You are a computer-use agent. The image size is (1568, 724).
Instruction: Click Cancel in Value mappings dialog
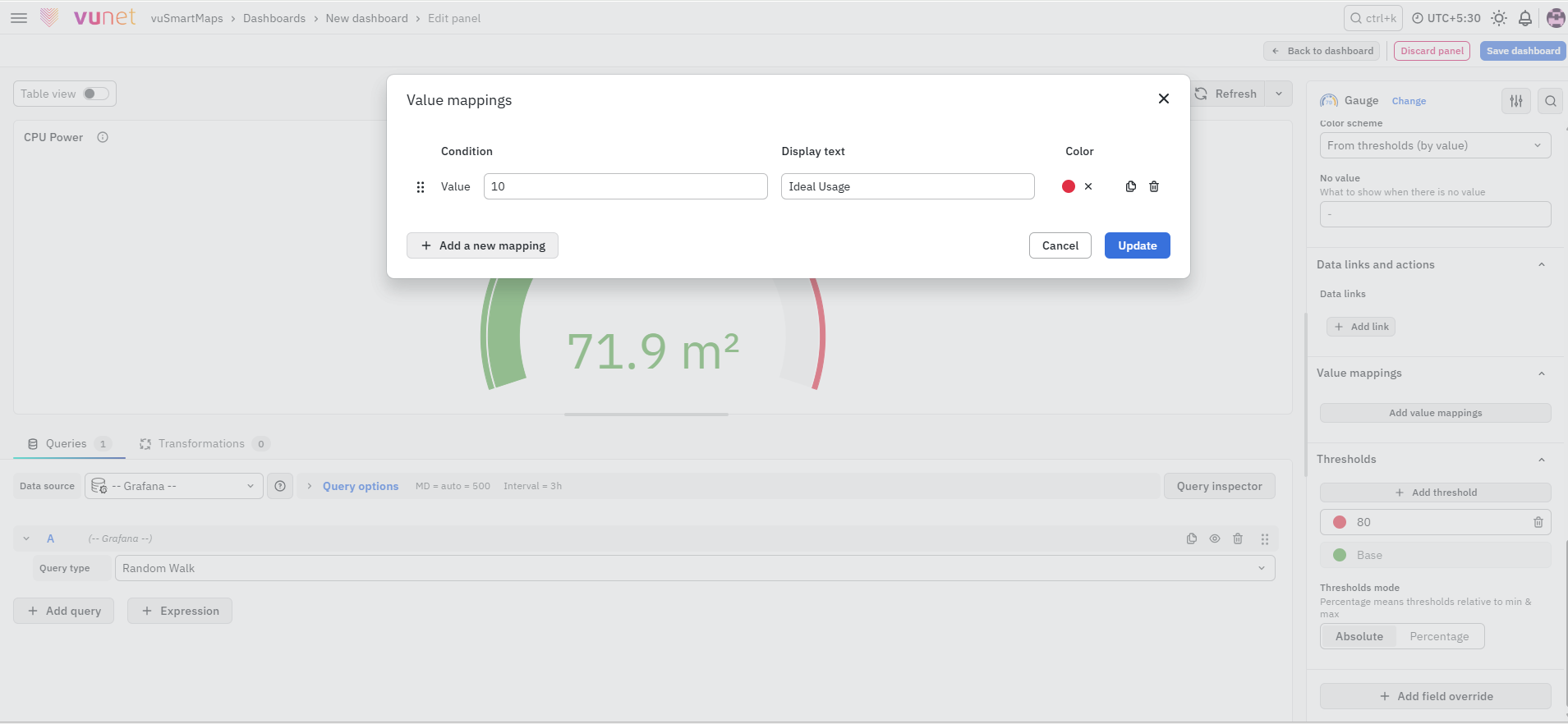[1060, 245]
